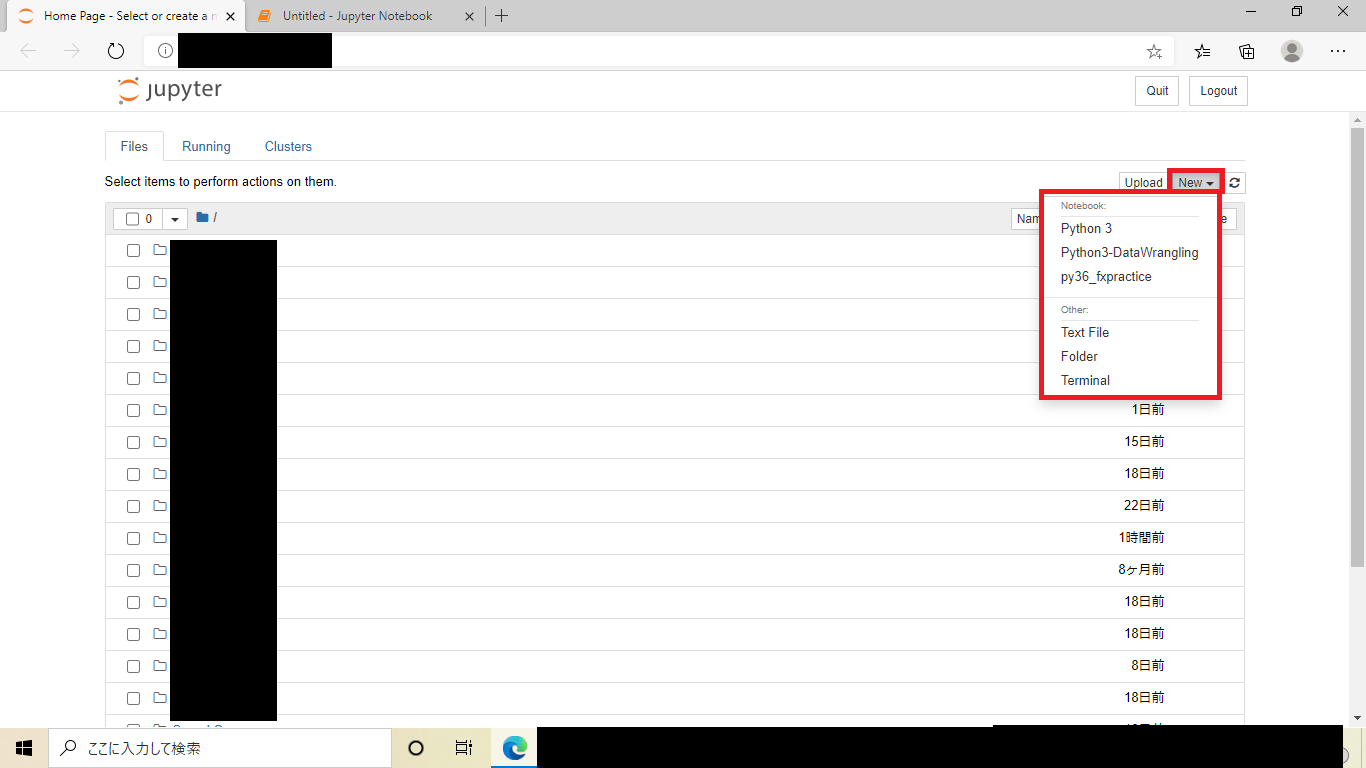Click the 15日前 last-modified text

click(x=1144, y=442)
